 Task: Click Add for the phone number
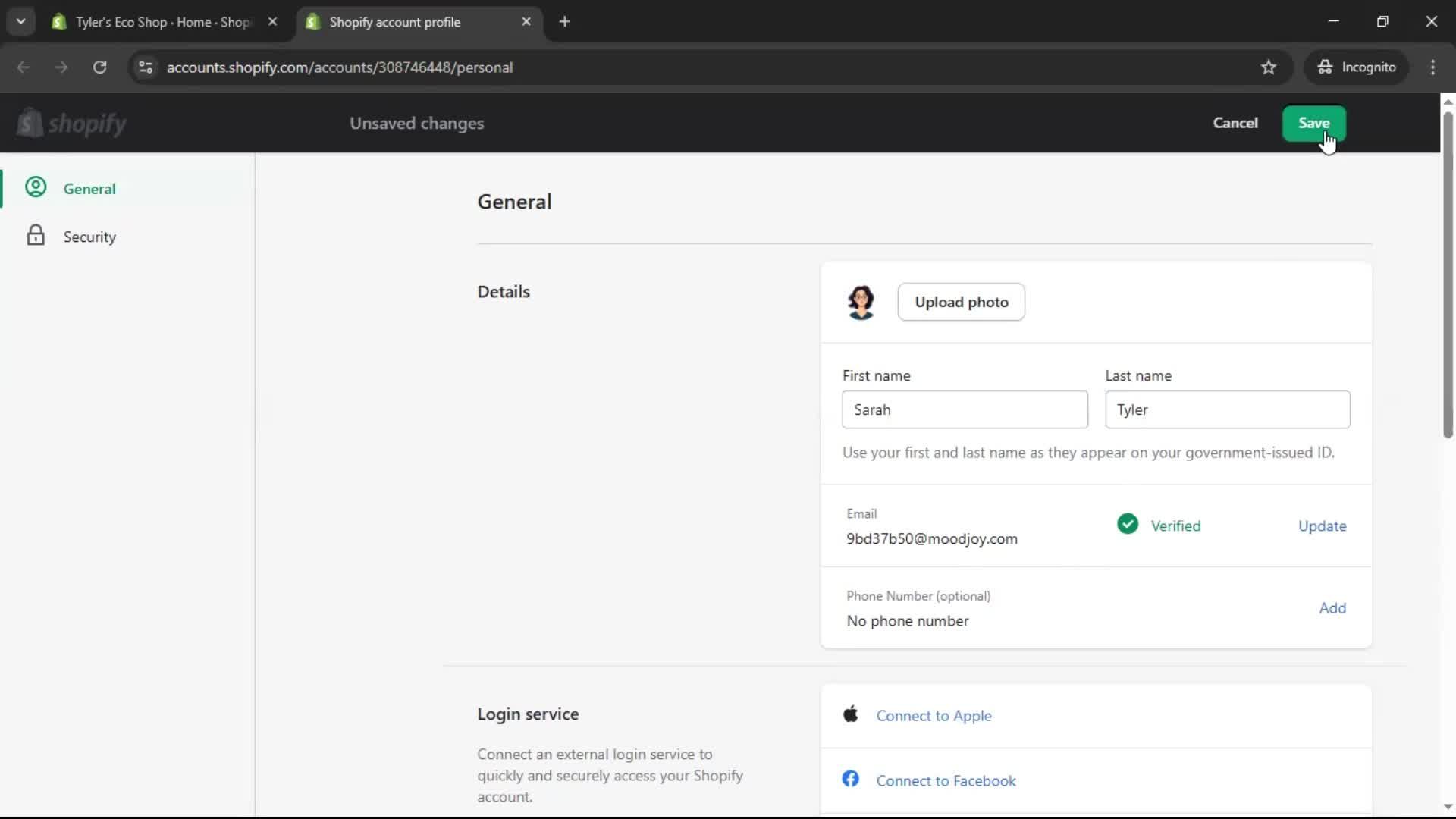click(1332, 607)
